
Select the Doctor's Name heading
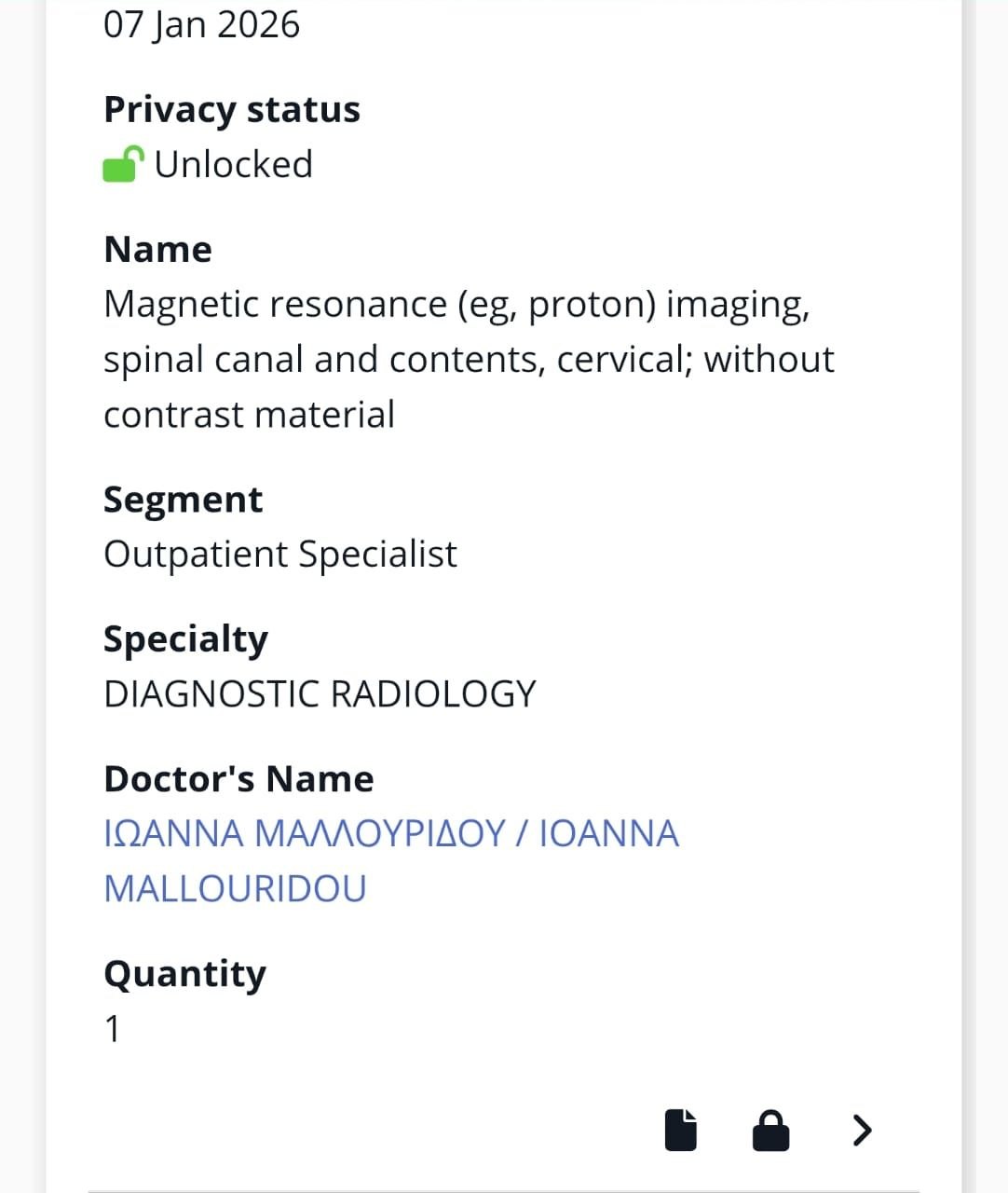[238, 779]
